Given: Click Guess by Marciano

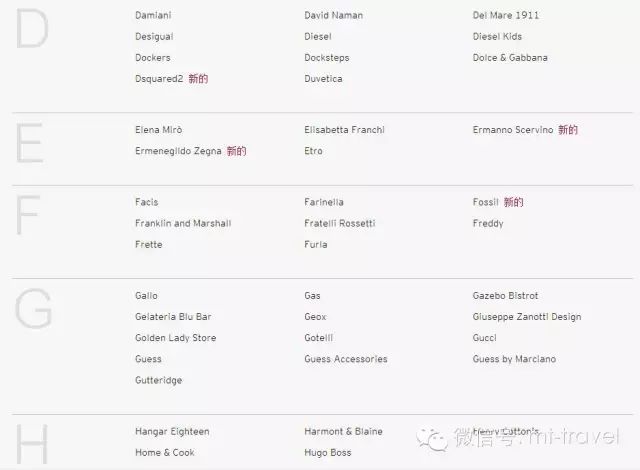Looking at the screenshot, I should 514,359.
